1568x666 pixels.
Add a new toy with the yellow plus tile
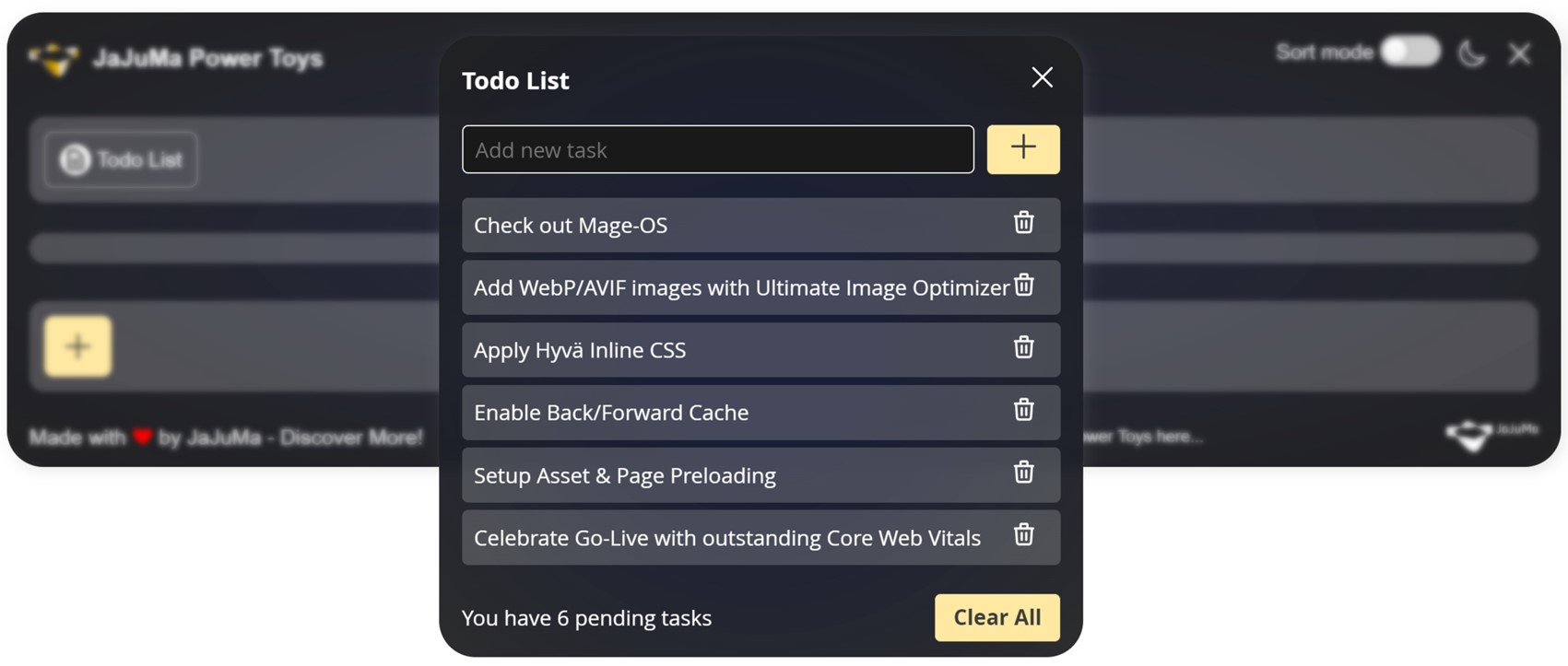(78, 346)
